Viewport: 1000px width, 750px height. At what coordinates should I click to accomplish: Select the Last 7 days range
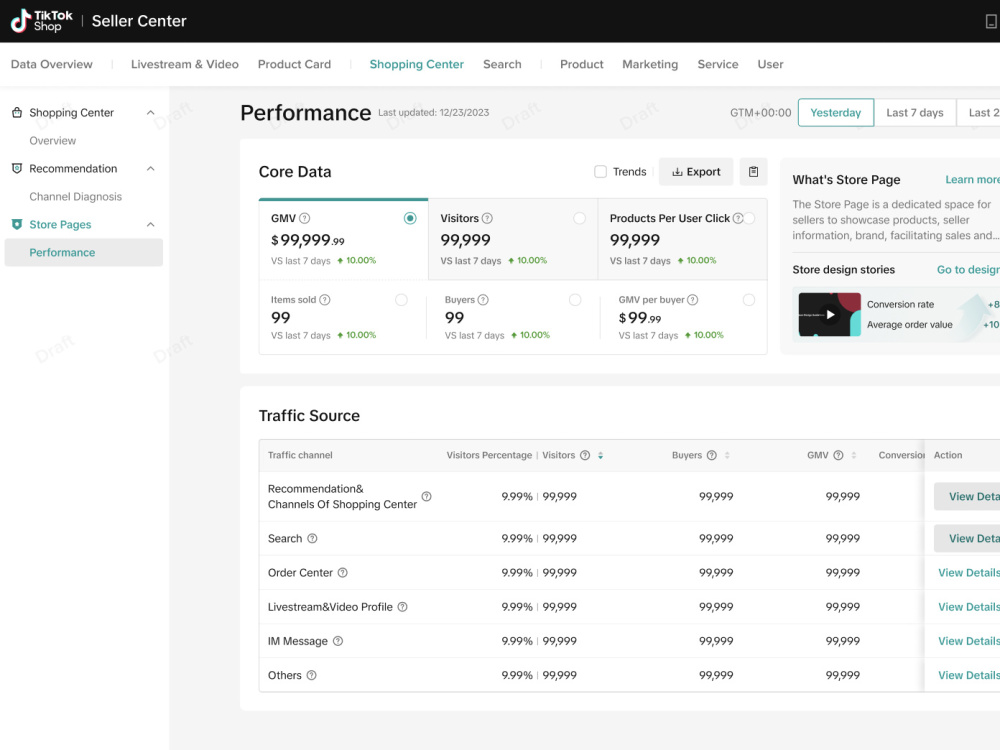click(x=915, y=113)
